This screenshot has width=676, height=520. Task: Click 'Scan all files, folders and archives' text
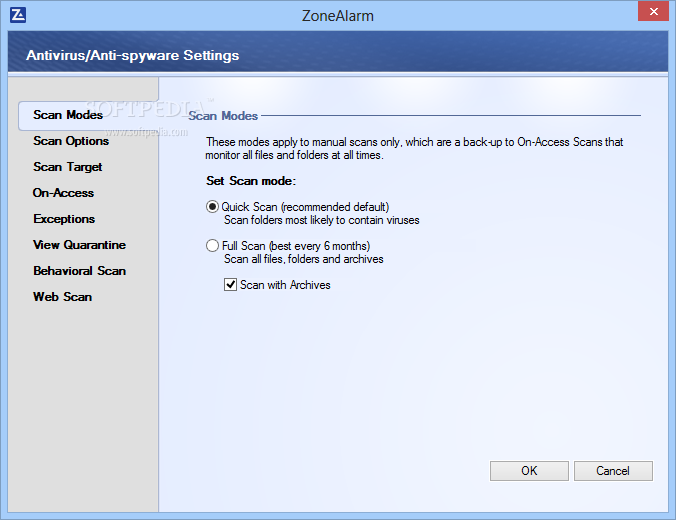click(304, 259)
